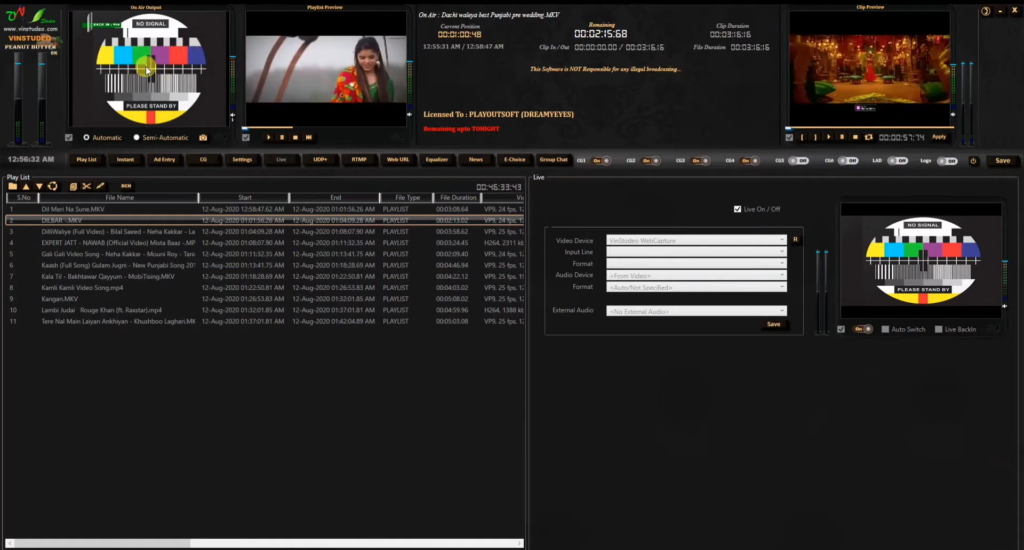This screenshot has height=550, width=1024.
Task: Click the move up arrow in Play List
Action: pos(26,186)
